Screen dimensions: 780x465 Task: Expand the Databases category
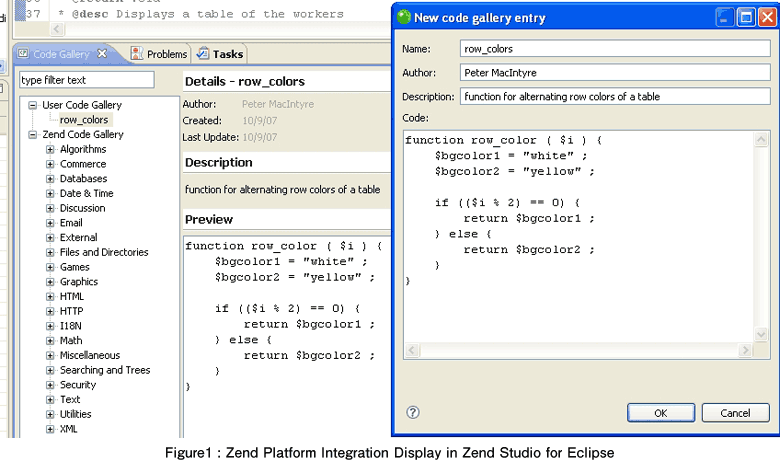[x=50, y=179]
